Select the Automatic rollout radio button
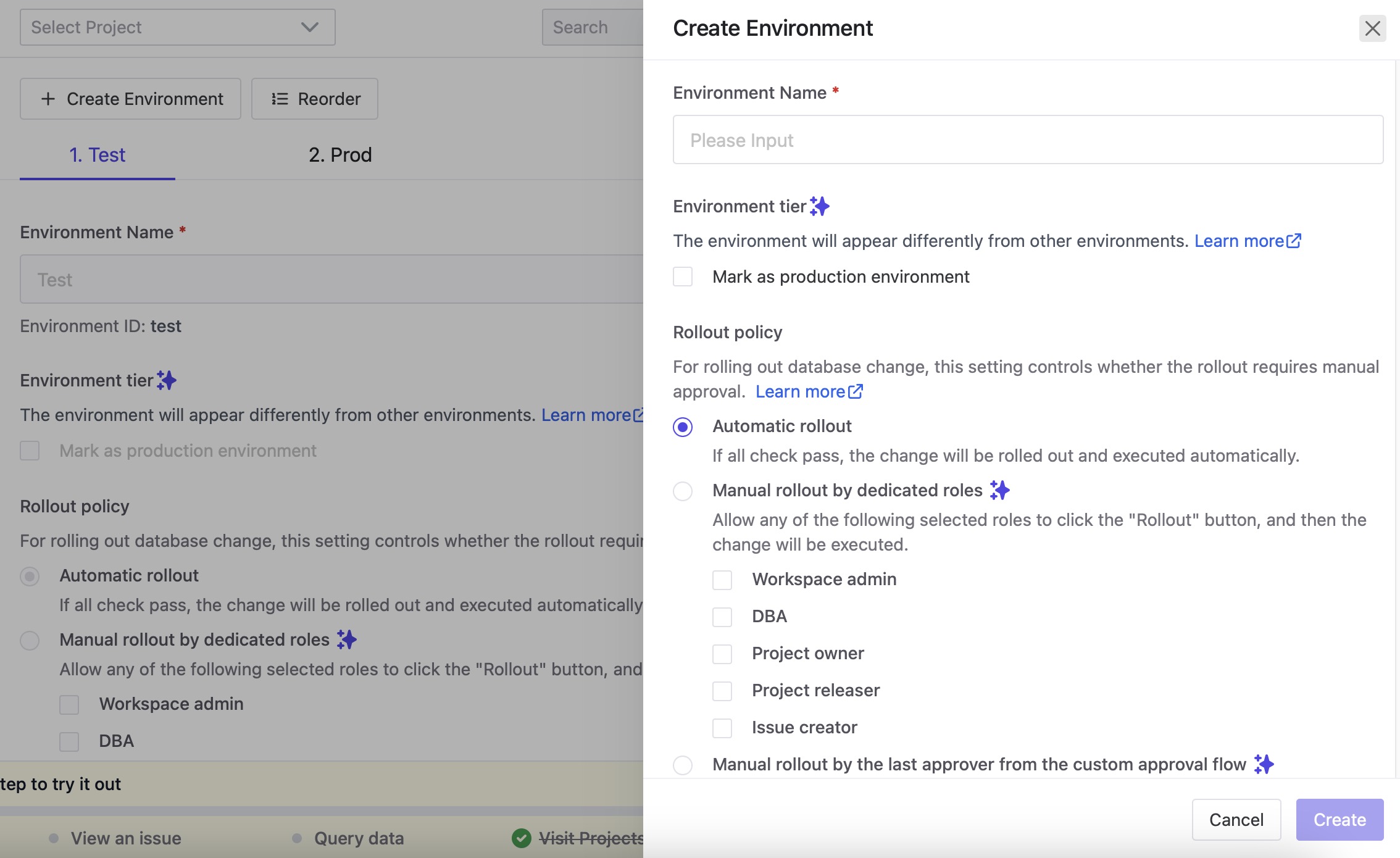Image resolution: width=1400 pixels, height=858 pixels. [x=682, y=426]
